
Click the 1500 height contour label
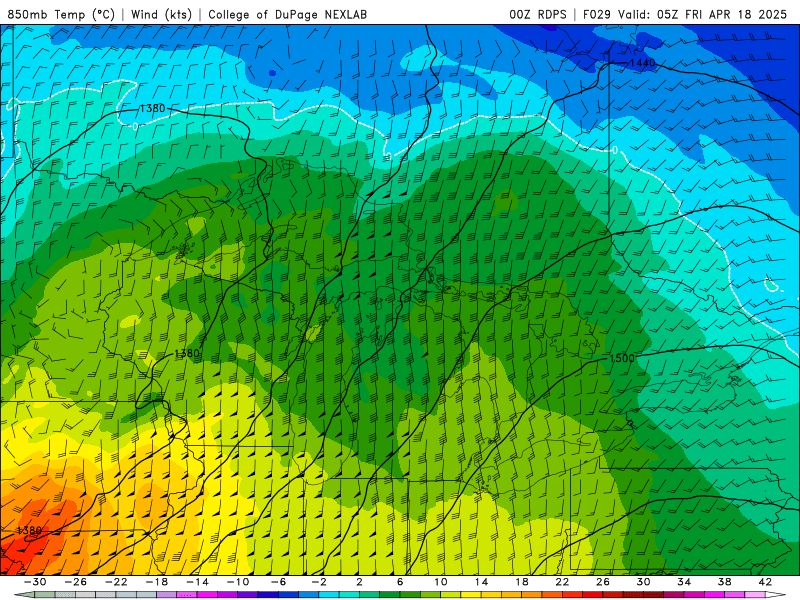[x=622, y=358]
